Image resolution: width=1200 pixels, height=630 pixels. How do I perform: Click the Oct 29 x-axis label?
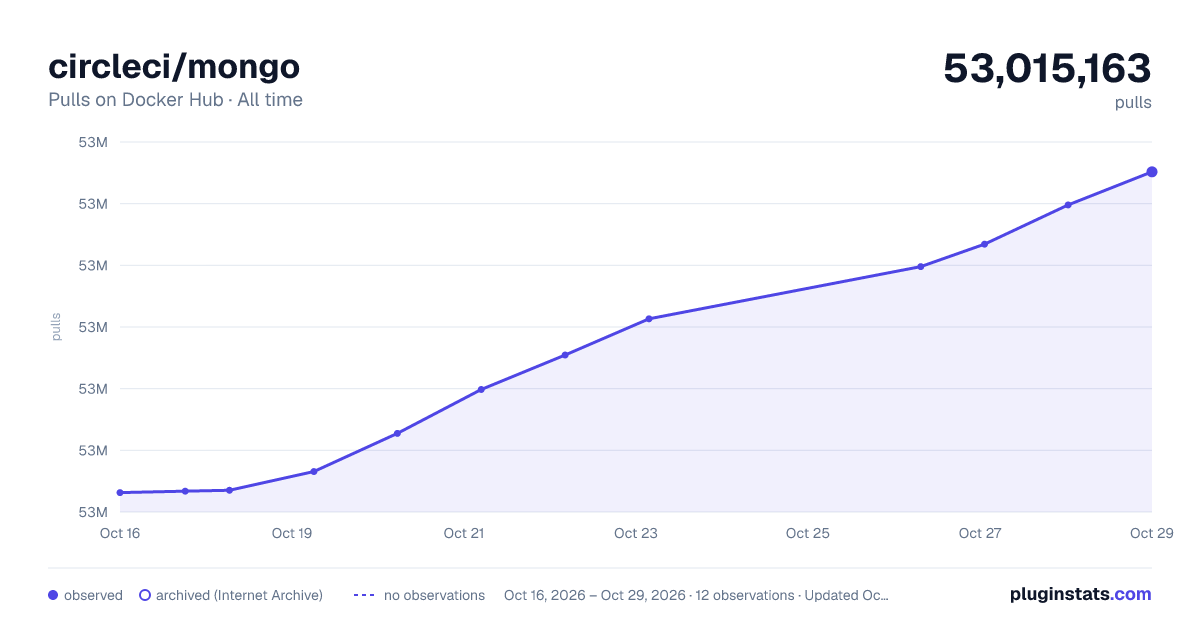(1150, 533)
